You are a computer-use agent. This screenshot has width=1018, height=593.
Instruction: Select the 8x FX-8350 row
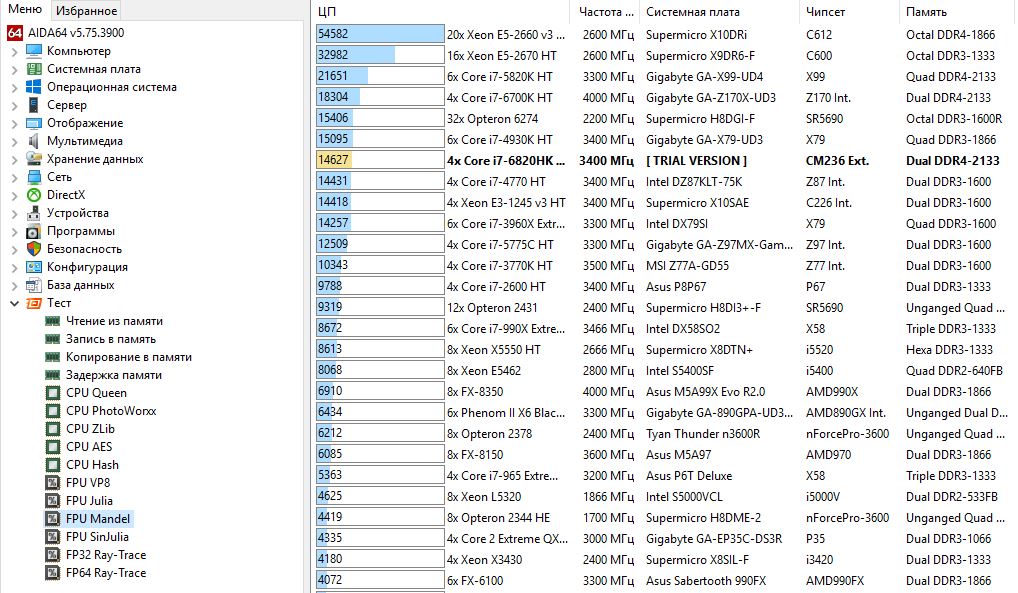point(665,392)
